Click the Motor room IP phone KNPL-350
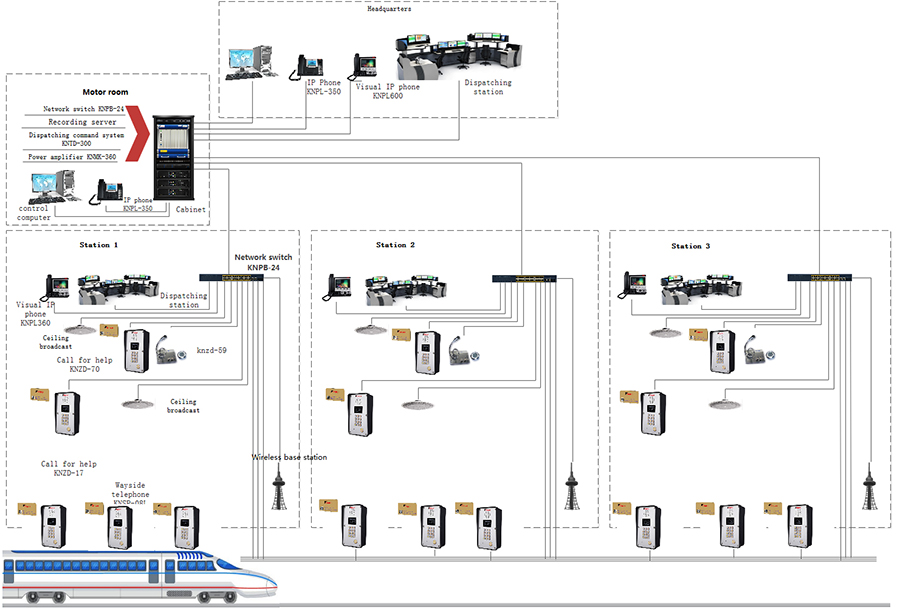The height and width of the screenshot is (608, 900). [x=107, y=190]
